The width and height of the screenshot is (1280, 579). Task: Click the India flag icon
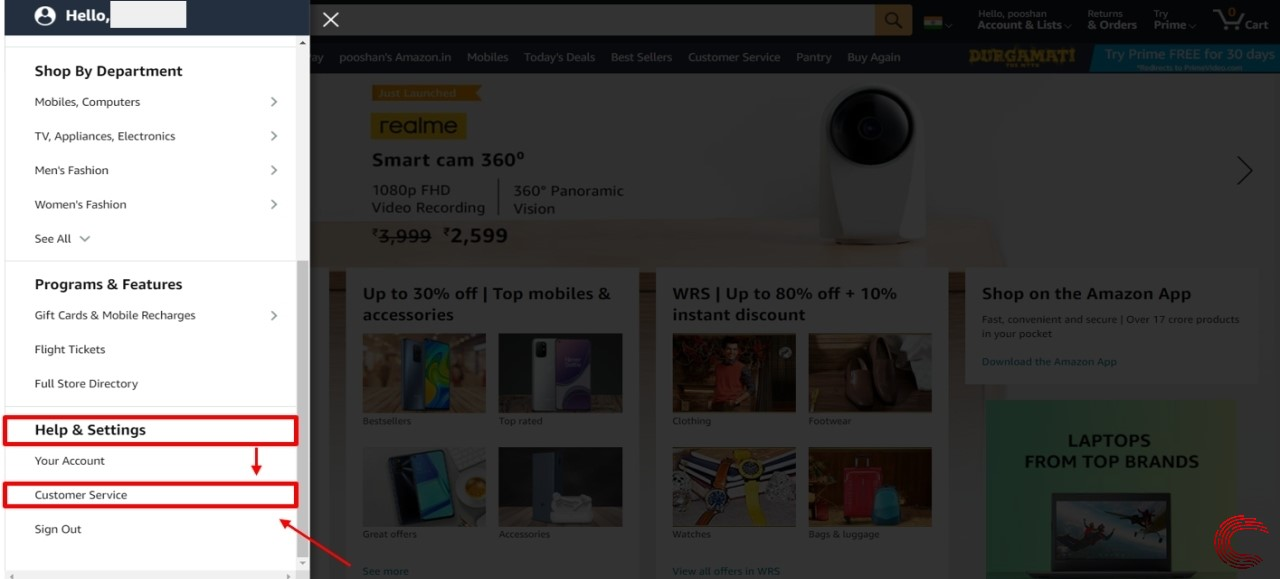[x=933, y=22]
